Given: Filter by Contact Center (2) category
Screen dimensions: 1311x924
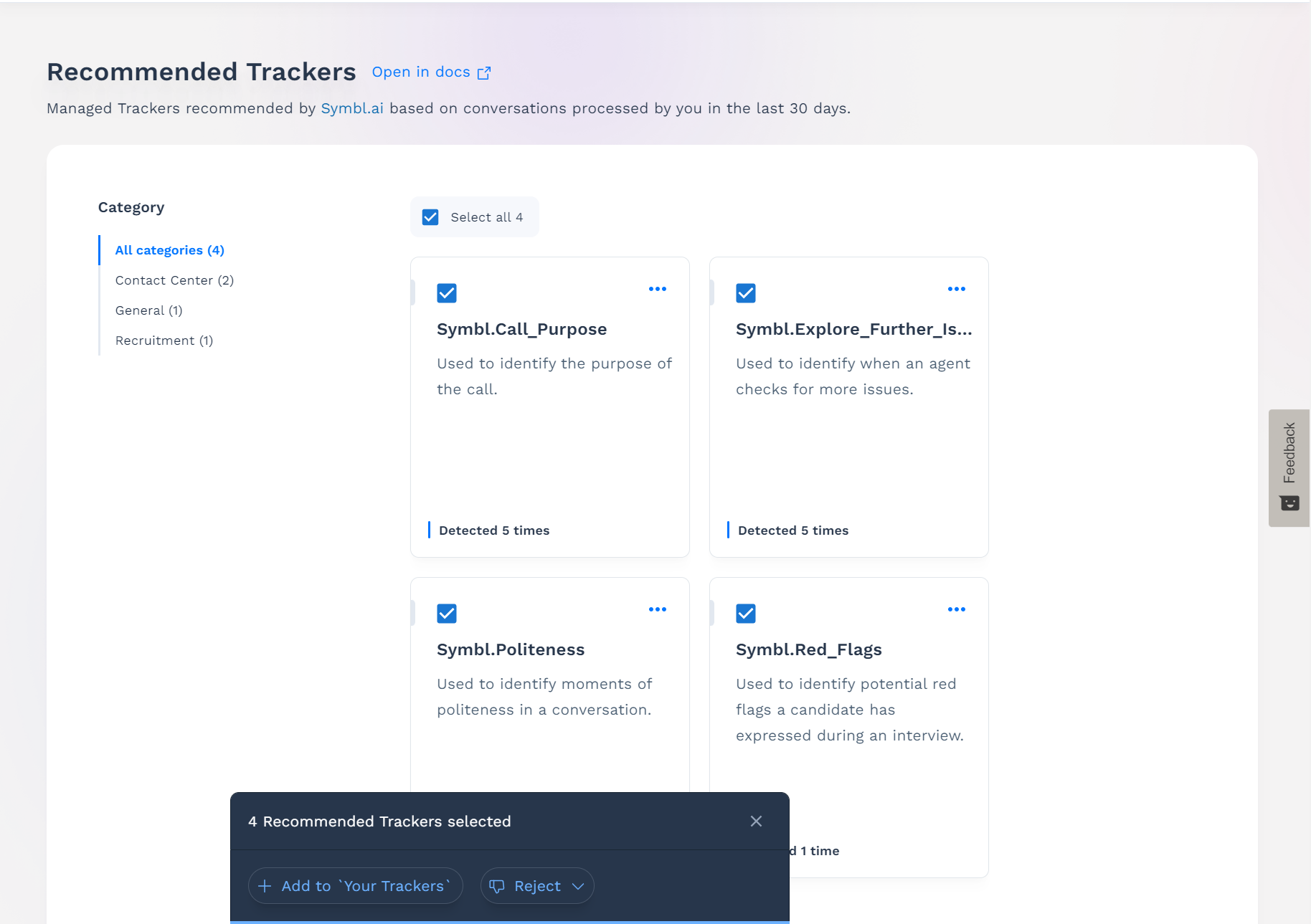Looking at the screenshot, I should (x=174, y=280).
